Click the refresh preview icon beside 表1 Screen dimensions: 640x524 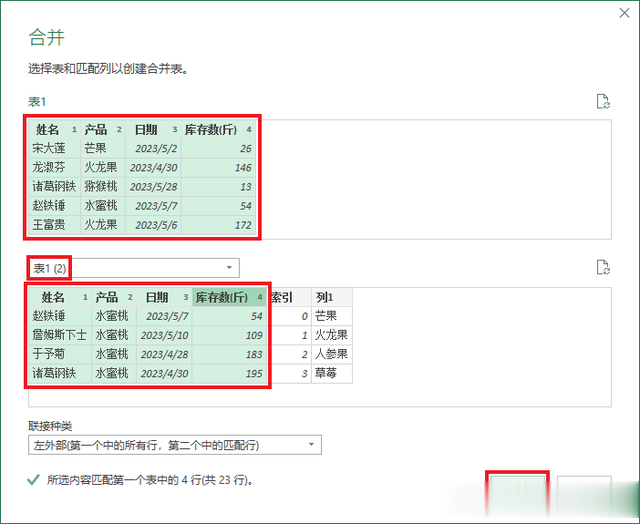pyautogui.click(x=603, y=102)
